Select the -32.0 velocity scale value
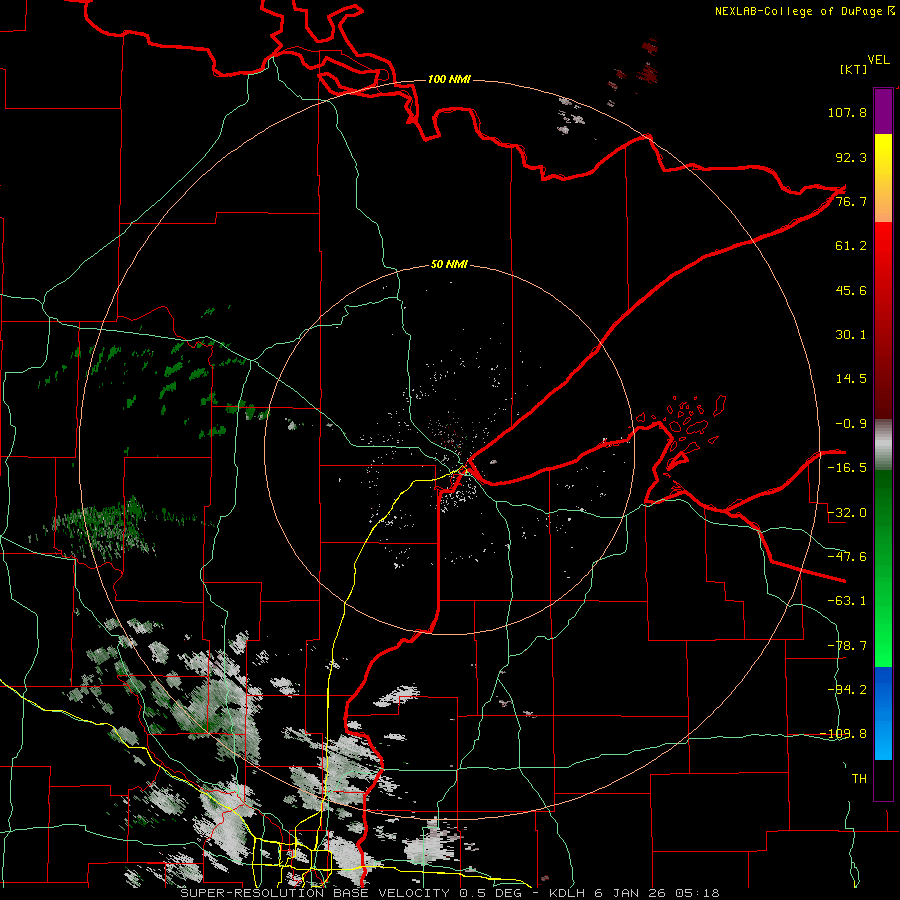The image size is (900, 900). pyautogui.click(x=847, y=513)
